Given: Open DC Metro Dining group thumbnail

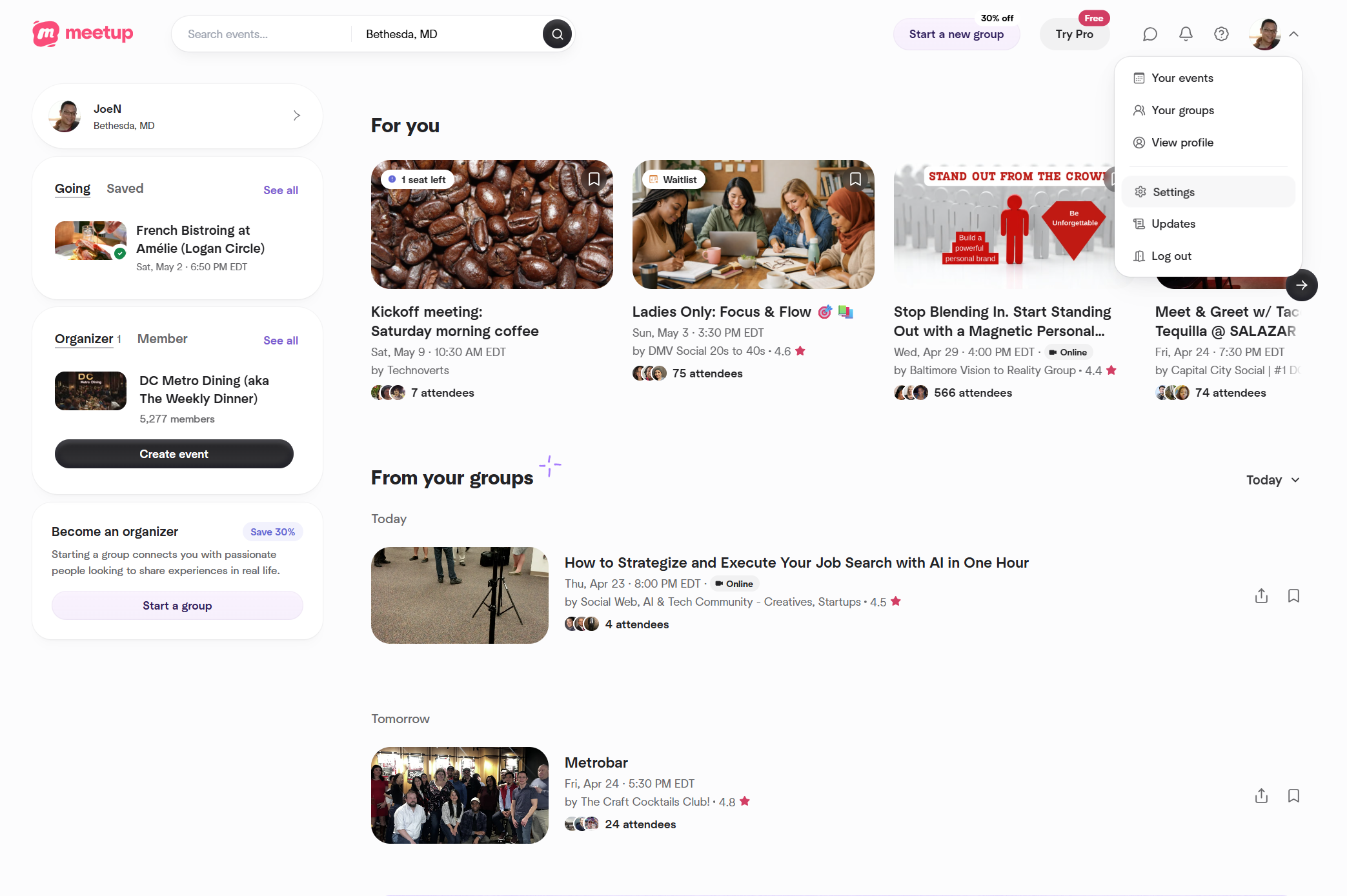Looking at the screenshot, I should tap(90, 391).
